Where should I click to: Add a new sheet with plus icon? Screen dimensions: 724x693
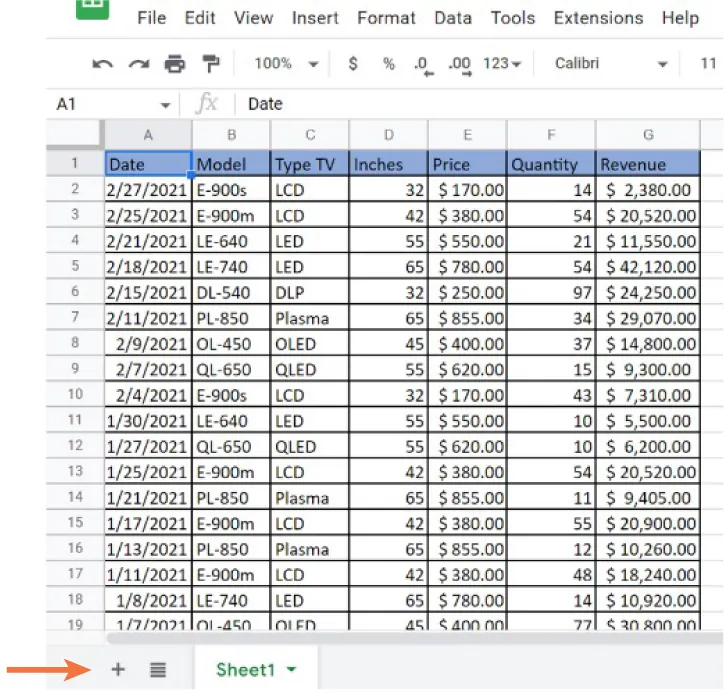118,669
